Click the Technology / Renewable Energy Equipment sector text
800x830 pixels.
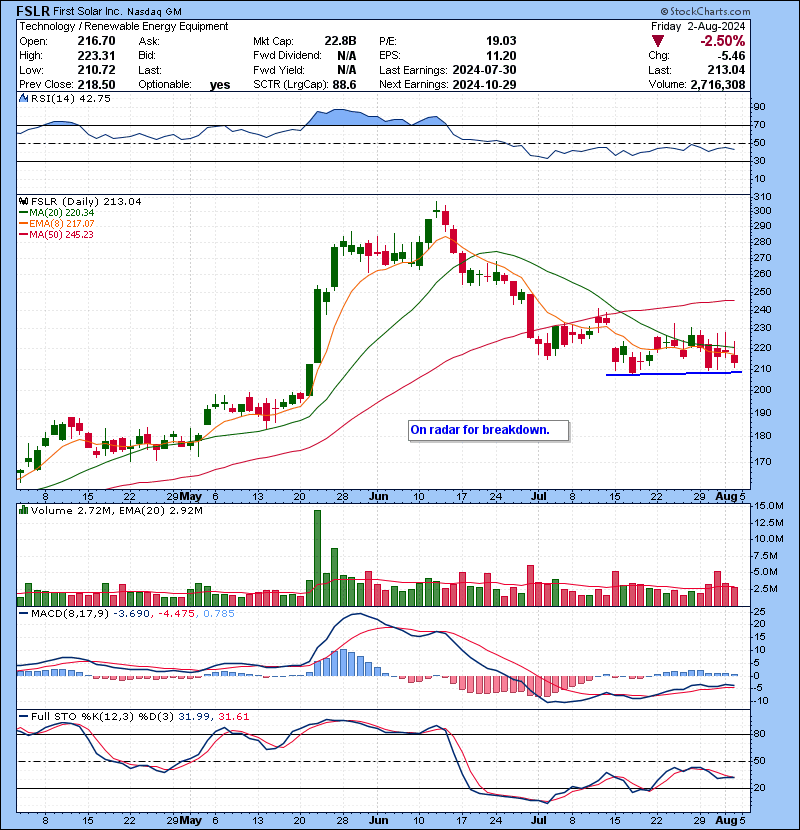(124, 26)
